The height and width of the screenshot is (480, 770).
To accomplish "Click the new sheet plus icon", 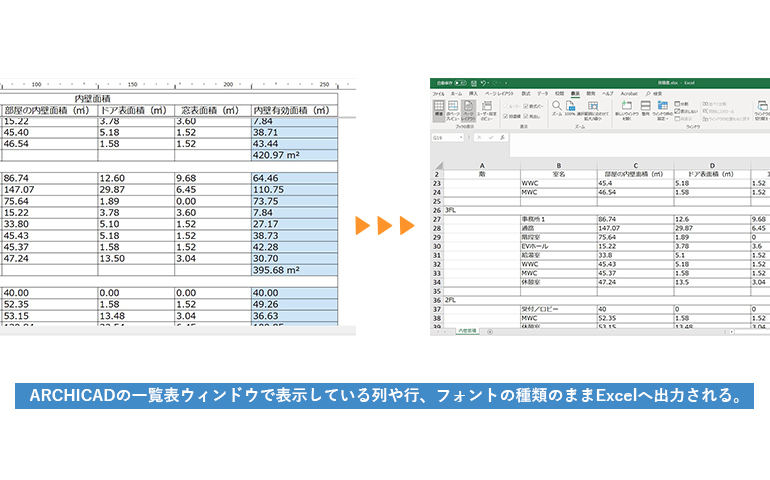I will point(490,332).
